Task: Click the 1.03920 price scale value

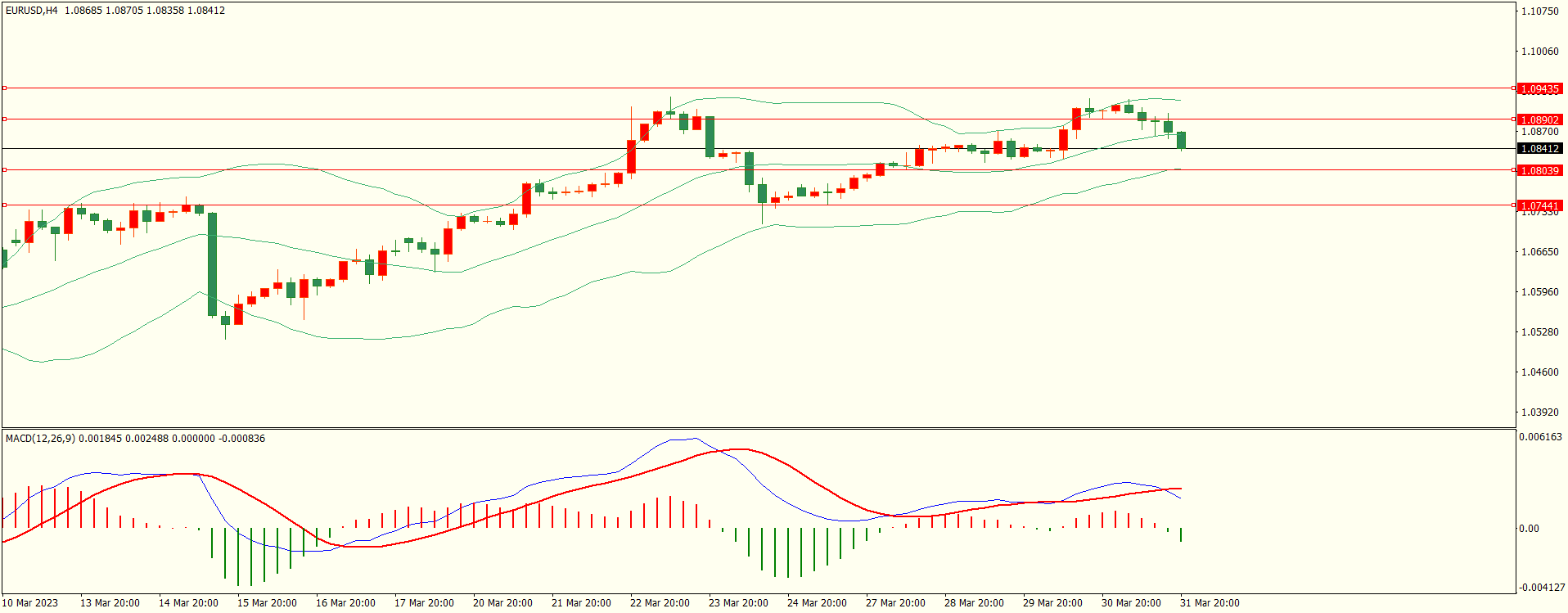Action: (x=1539, y=412)
